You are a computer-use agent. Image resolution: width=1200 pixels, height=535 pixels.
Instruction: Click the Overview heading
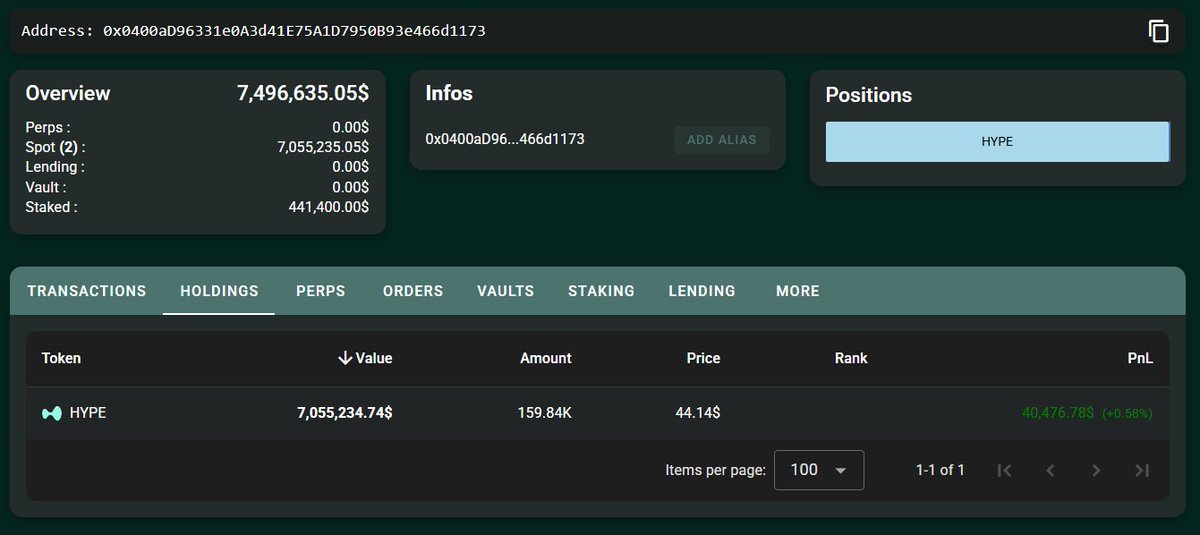tap(68, 93)
